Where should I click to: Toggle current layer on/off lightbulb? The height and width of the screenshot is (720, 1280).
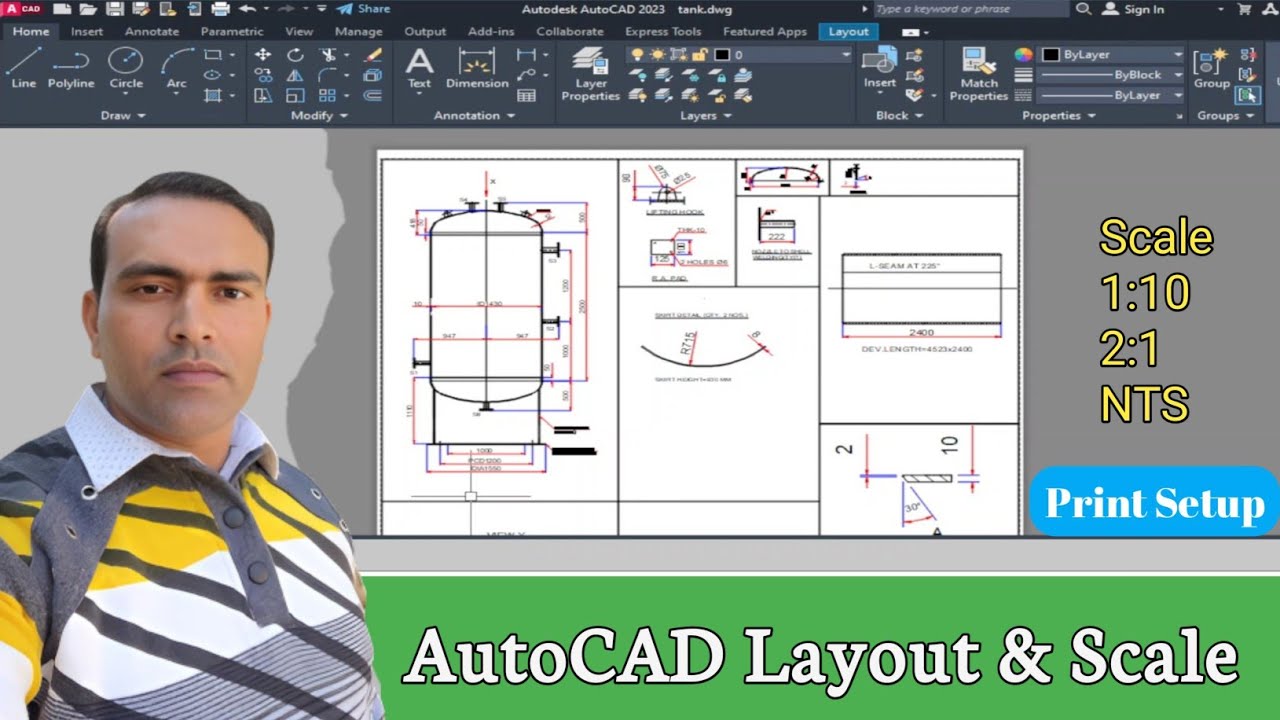pos(638,55)
